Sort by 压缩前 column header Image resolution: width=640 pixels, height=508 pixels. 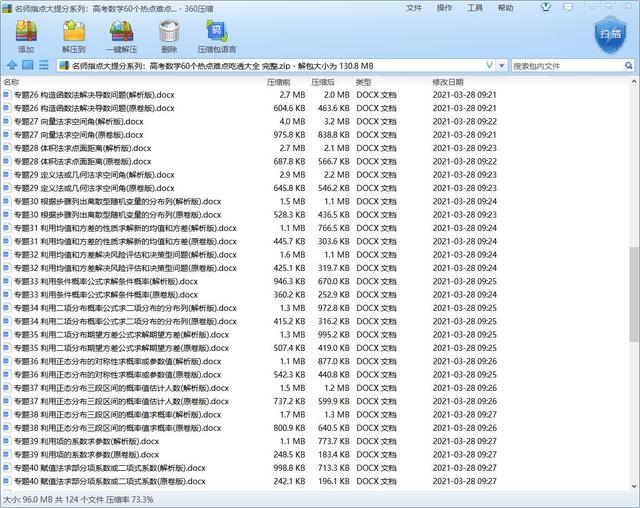278,82
